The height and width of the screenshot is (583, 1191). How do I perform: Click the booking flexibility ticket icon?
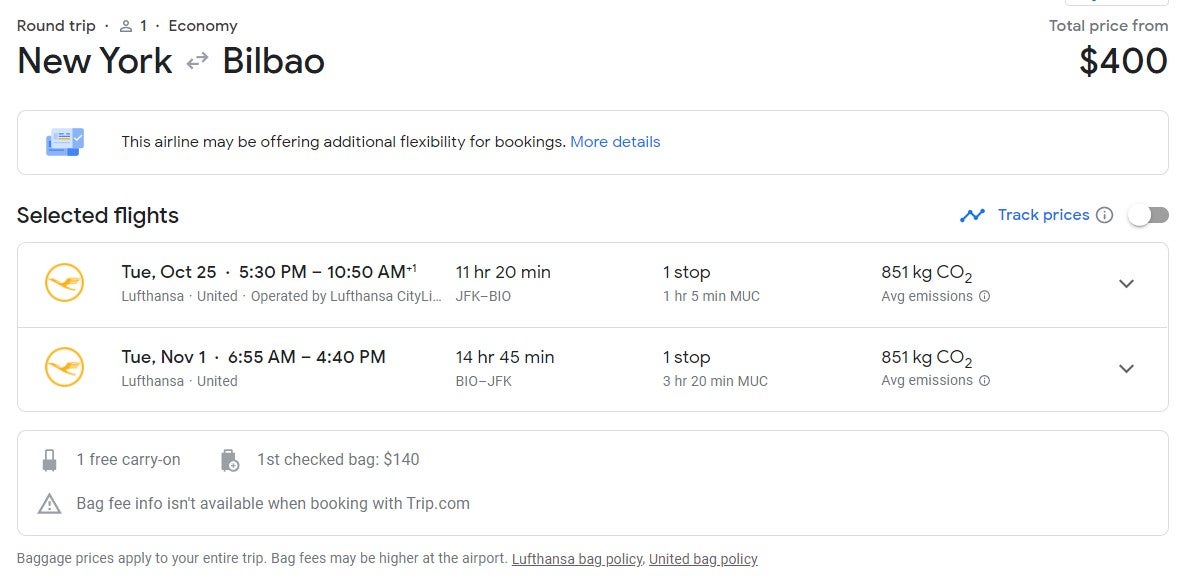(x=65, y=142)
